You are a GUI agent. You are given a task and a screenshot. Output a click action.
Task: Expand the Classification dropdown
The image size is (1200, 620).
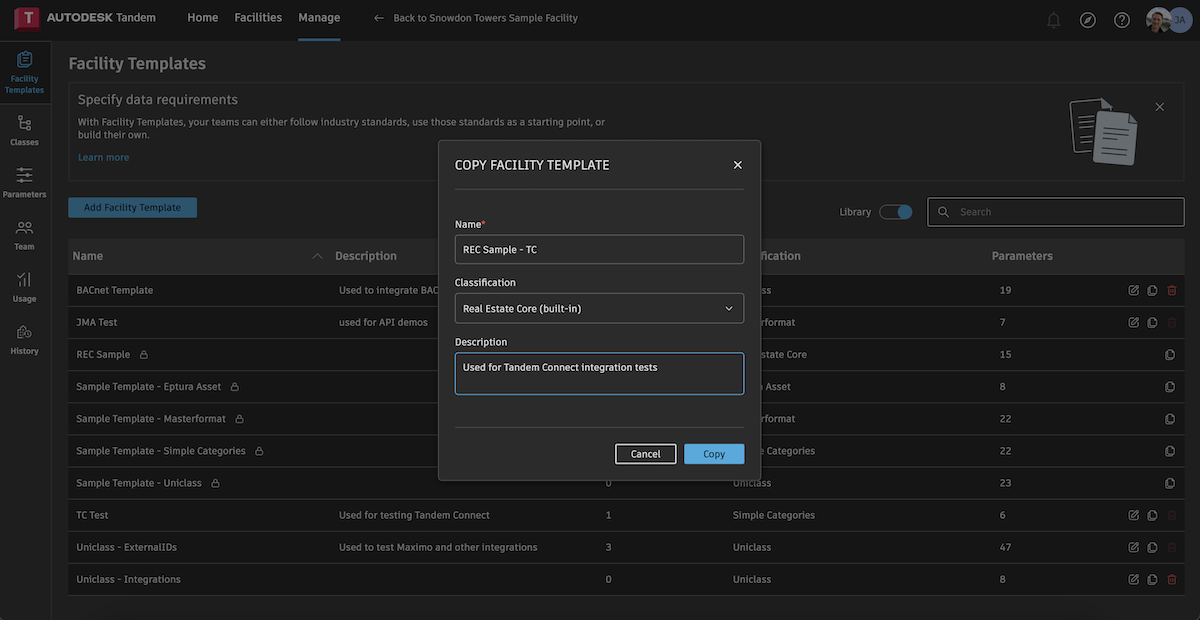coord(599,308)
